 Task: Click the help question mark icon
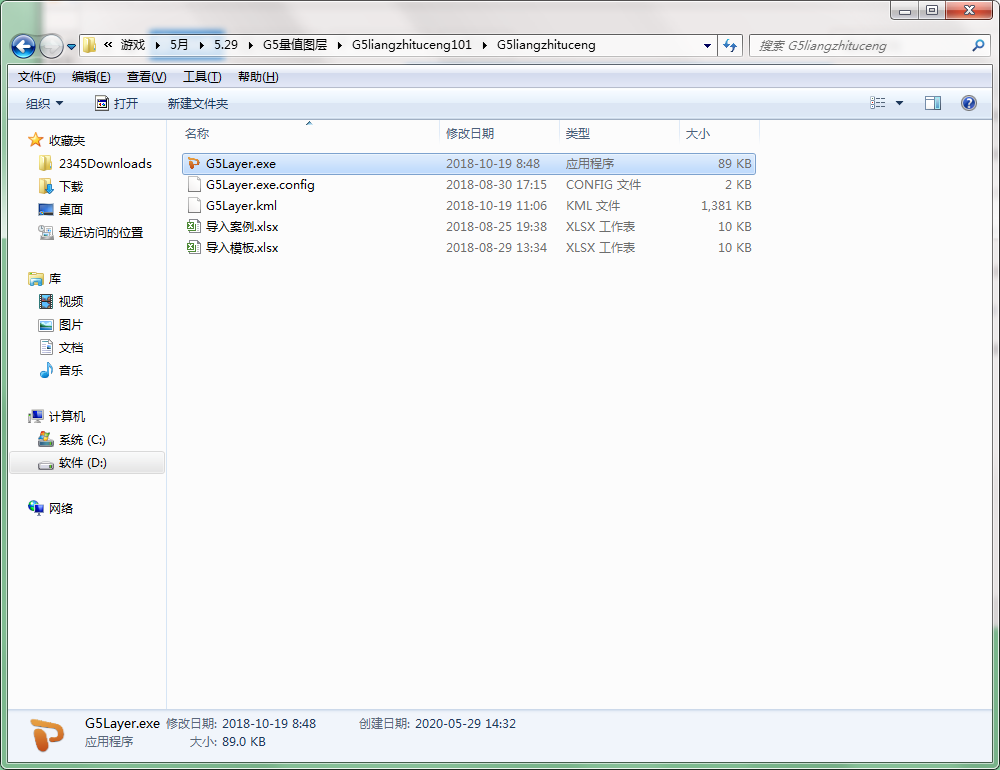tap(968, 103)
